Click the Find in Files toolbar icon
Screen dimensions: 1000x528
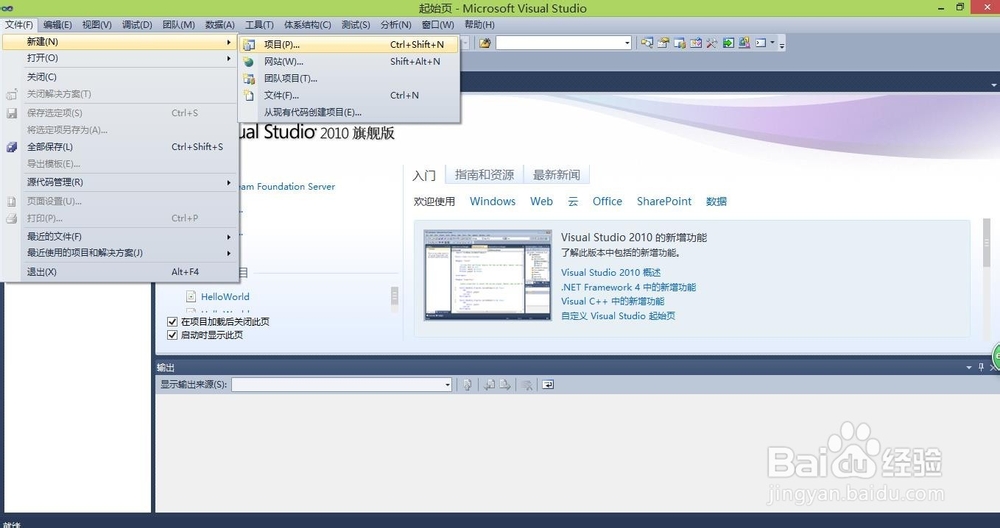point(485,43)
